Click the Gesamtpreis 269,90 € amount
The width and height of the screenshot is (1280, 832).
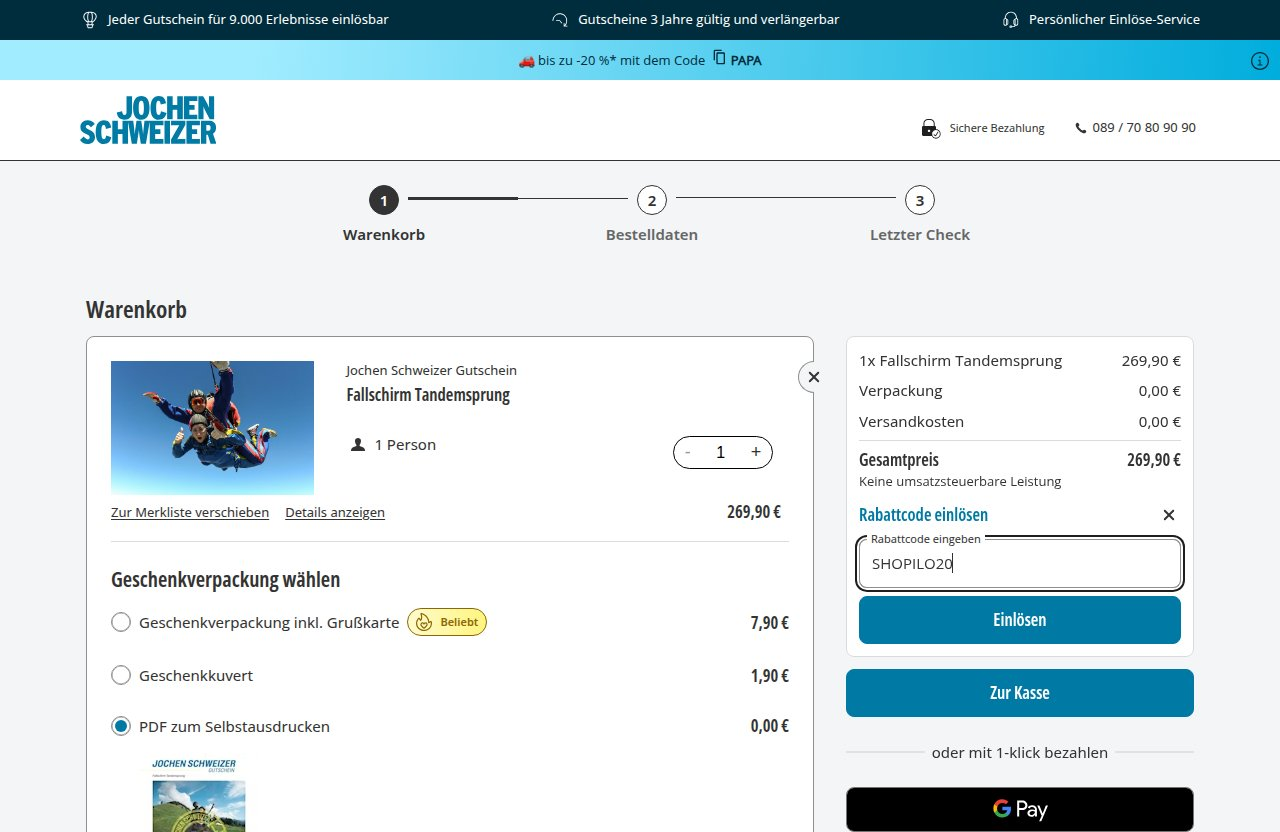(1154, 460)
